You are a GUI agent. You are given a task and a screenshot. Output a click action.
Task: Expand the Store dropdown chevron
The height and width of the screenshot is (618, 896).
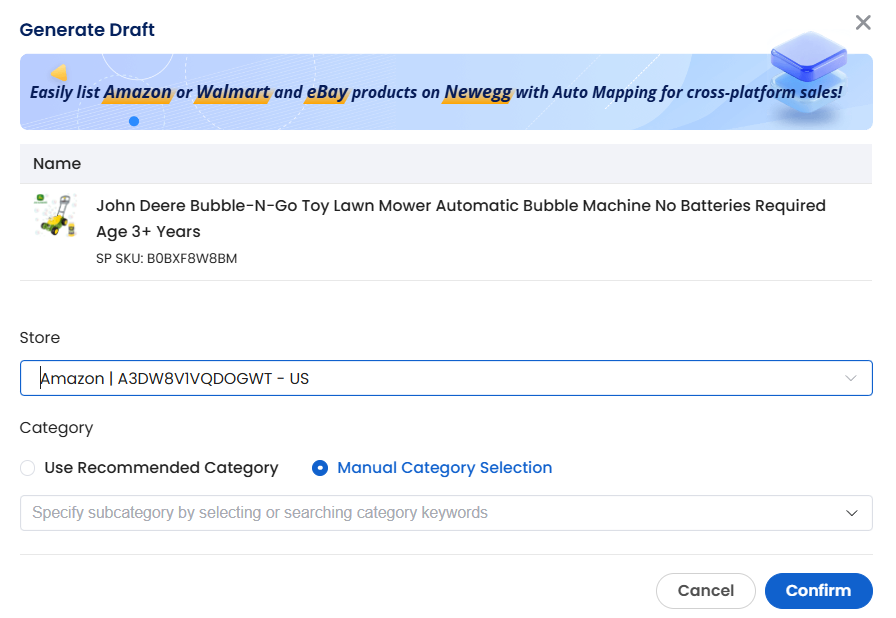(x=851, y=378)
